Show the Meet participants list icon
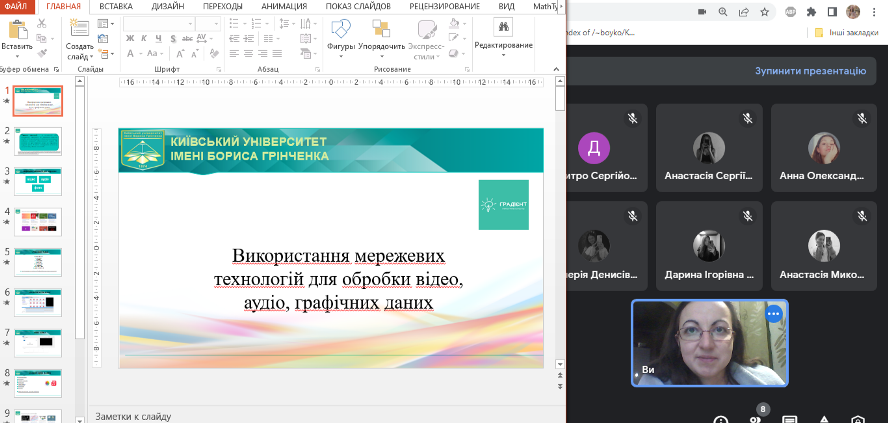The image size is (888, 423). pyautogui.click(x=756, y=418)
